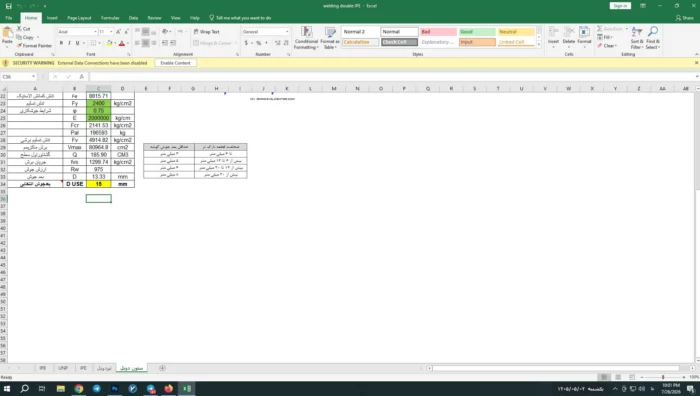Open Firefox from the taskbar
This screenshot has width=700, height=396.
[168, 388]
